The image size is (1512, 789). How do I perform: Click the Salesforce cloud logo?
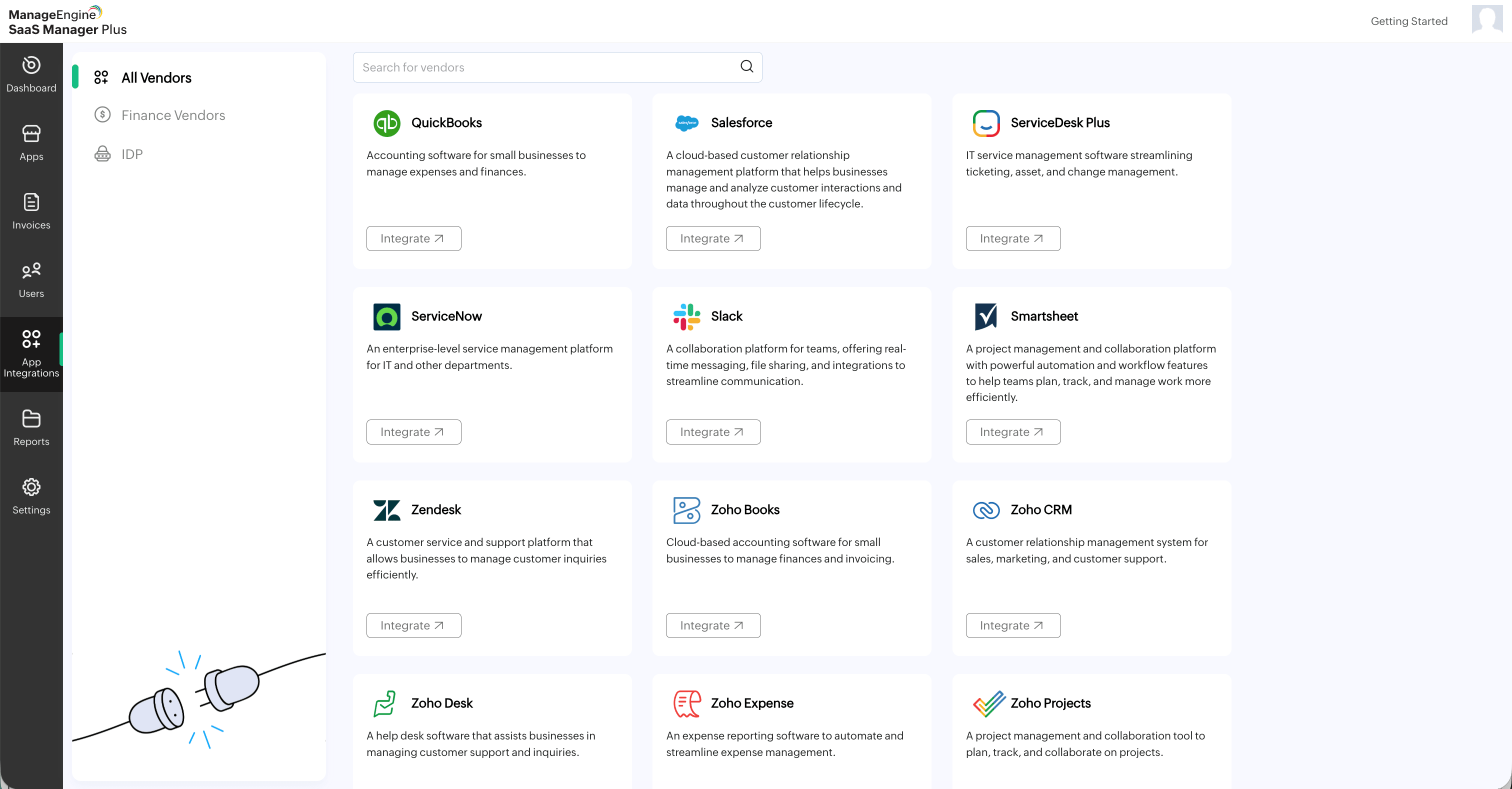click(x=686, y=123)
